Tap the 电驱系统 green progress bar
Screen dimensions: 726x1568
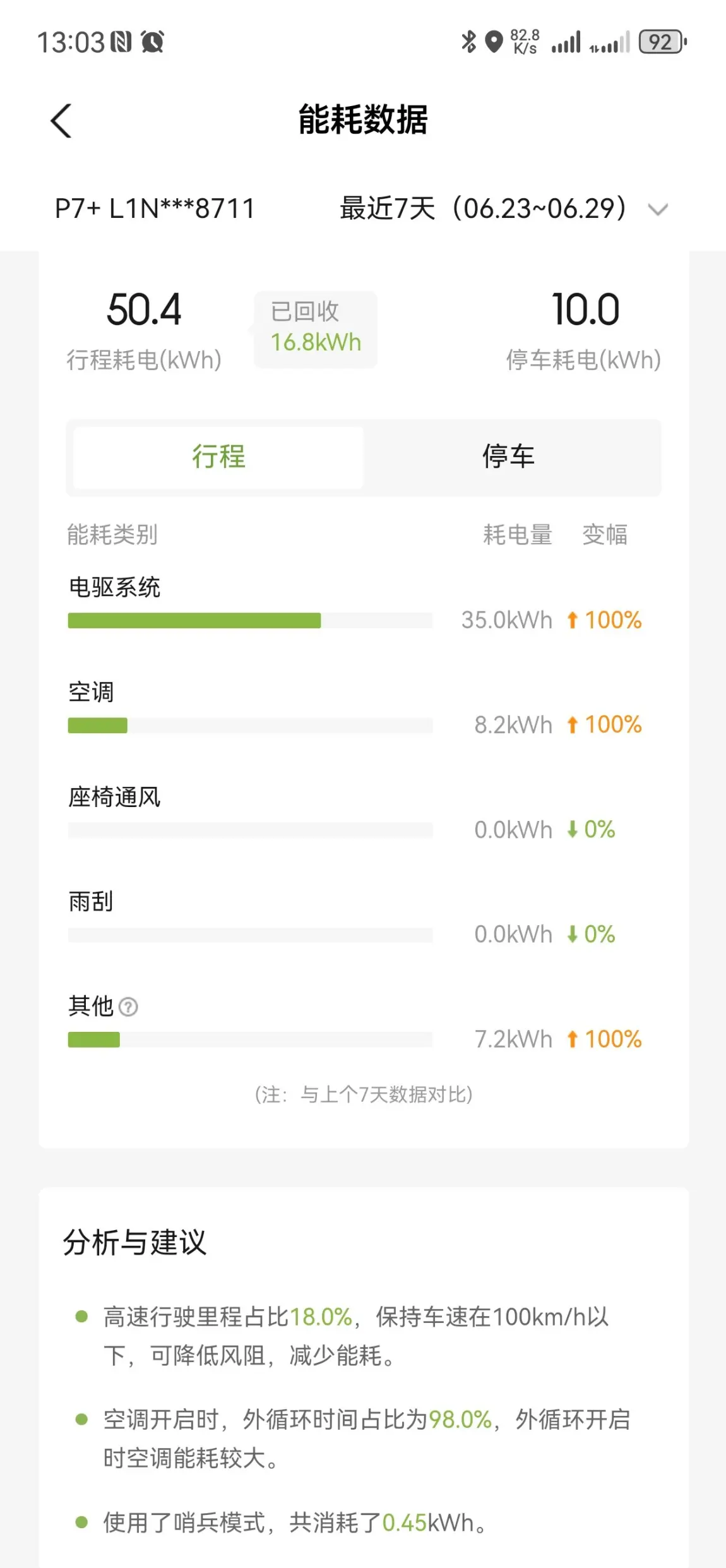[194, 620]
